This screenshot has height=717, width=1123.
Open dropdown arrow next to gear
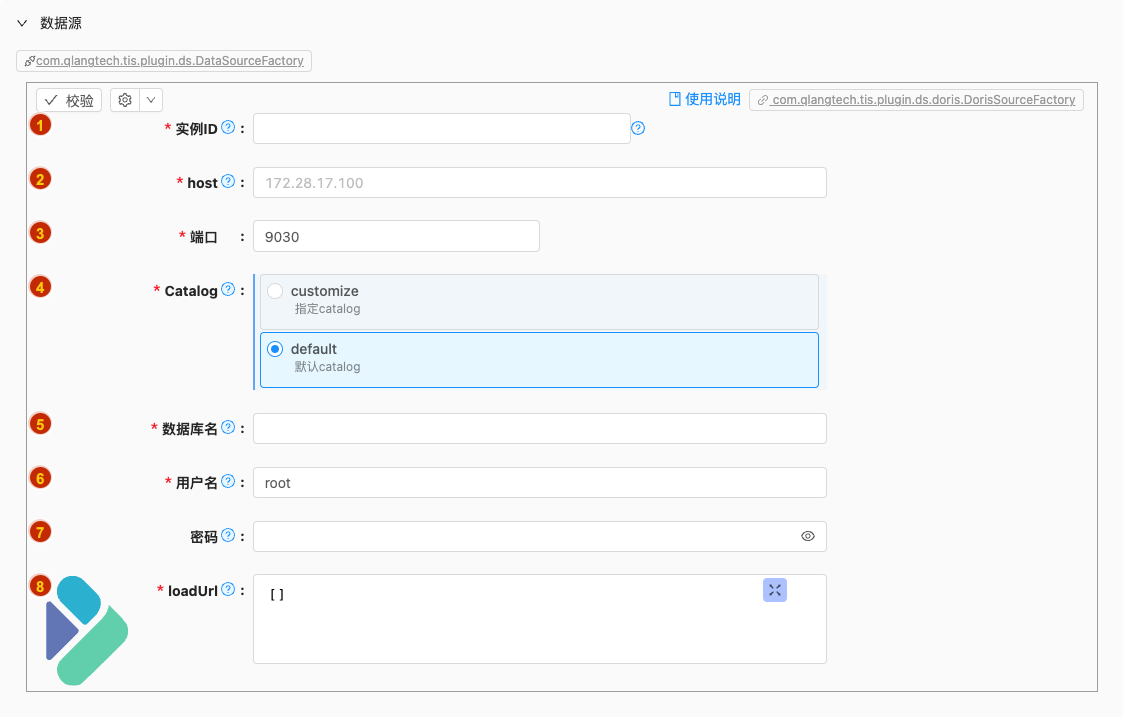(x=151, y=100)
